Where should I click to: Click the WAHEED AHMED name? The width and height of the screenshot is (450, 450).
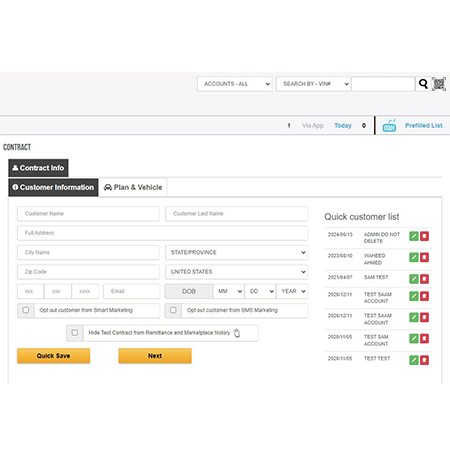(x=374, y=259)
